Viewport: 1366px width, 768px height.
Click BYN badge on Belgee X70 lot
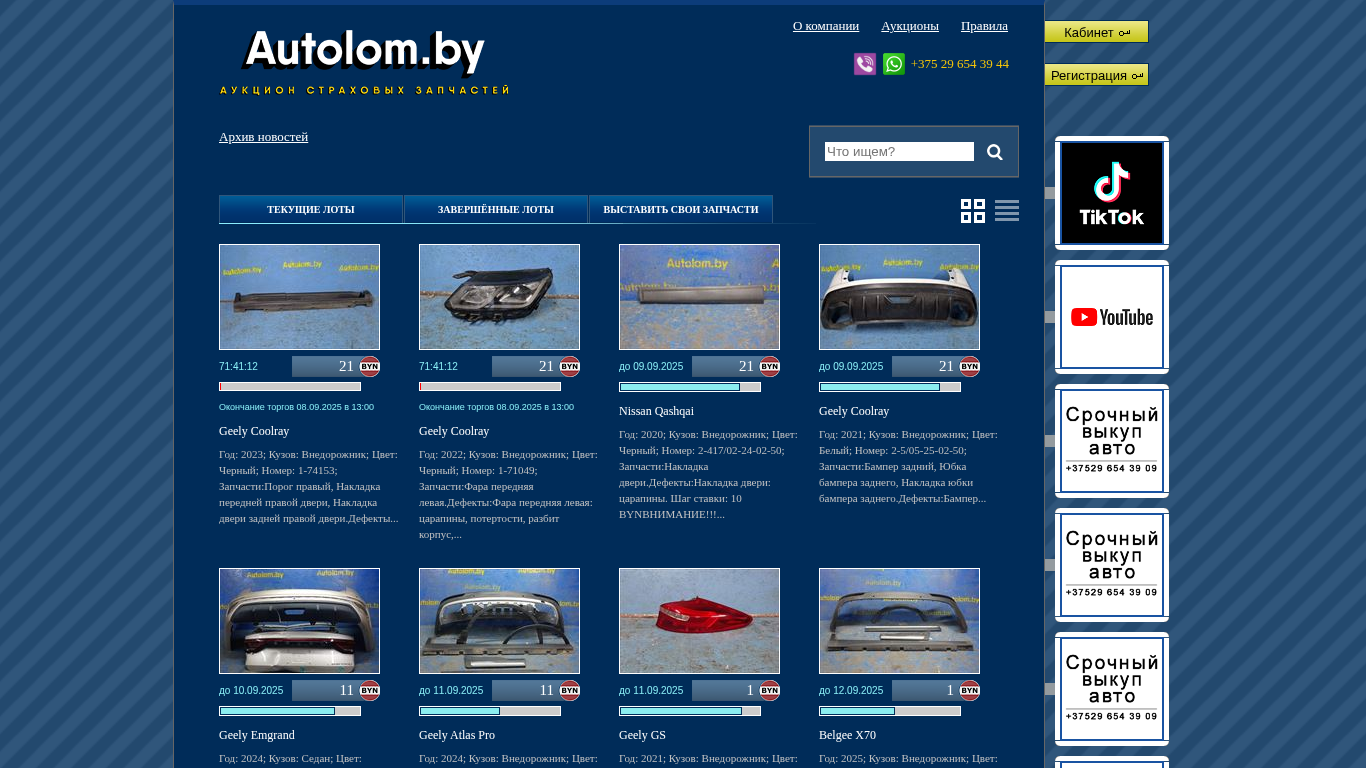point(970,691)
